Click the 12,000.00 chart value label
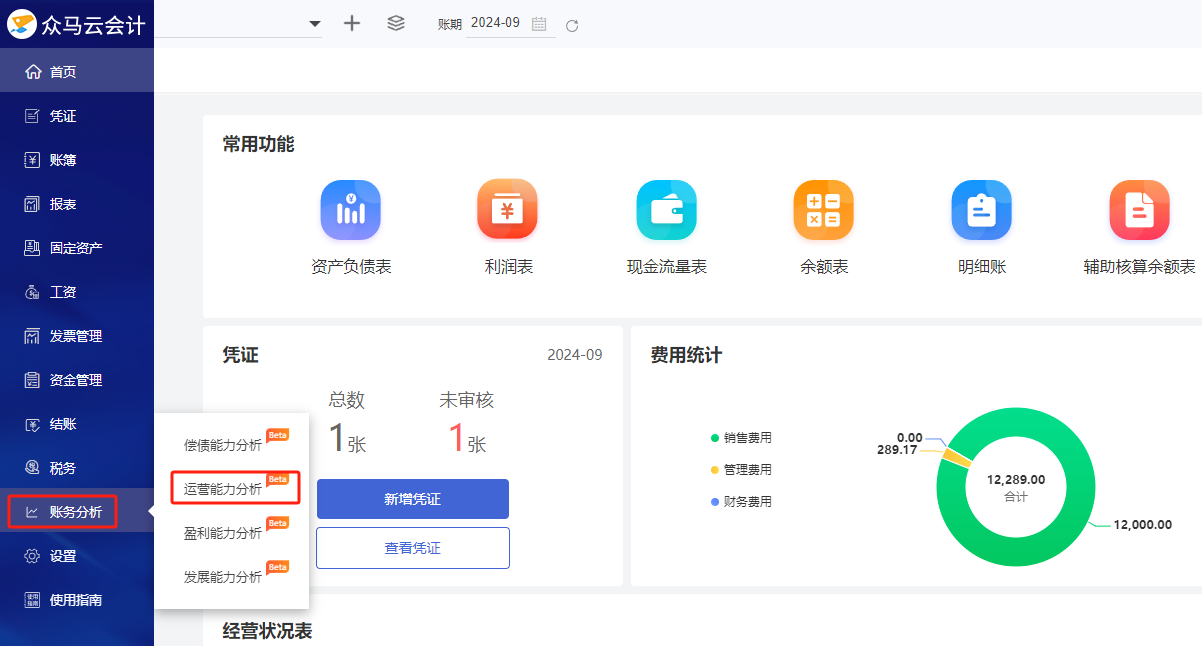 tap(1142, 525)
